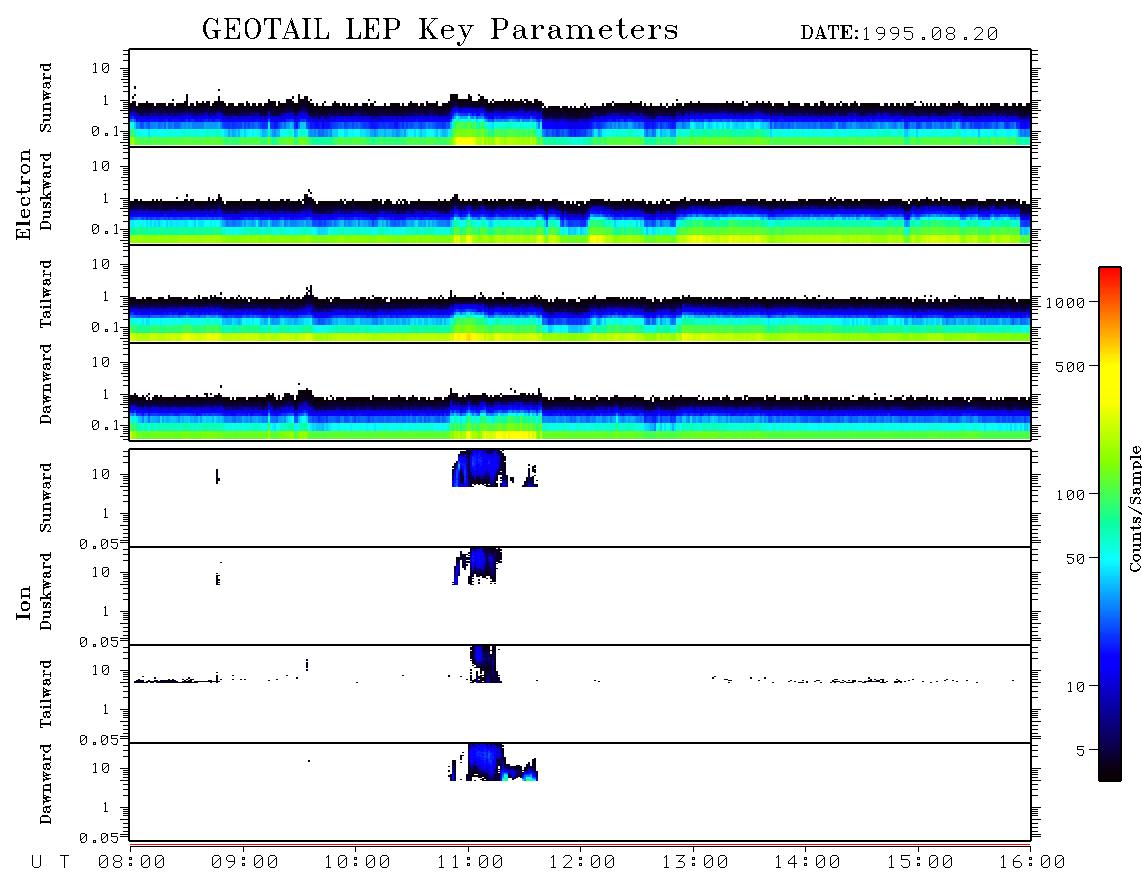Click the "0.1" tick of Electron Sunward panel
The height and width of the screenshot is (880, 1142).
[x=106, y=132]
